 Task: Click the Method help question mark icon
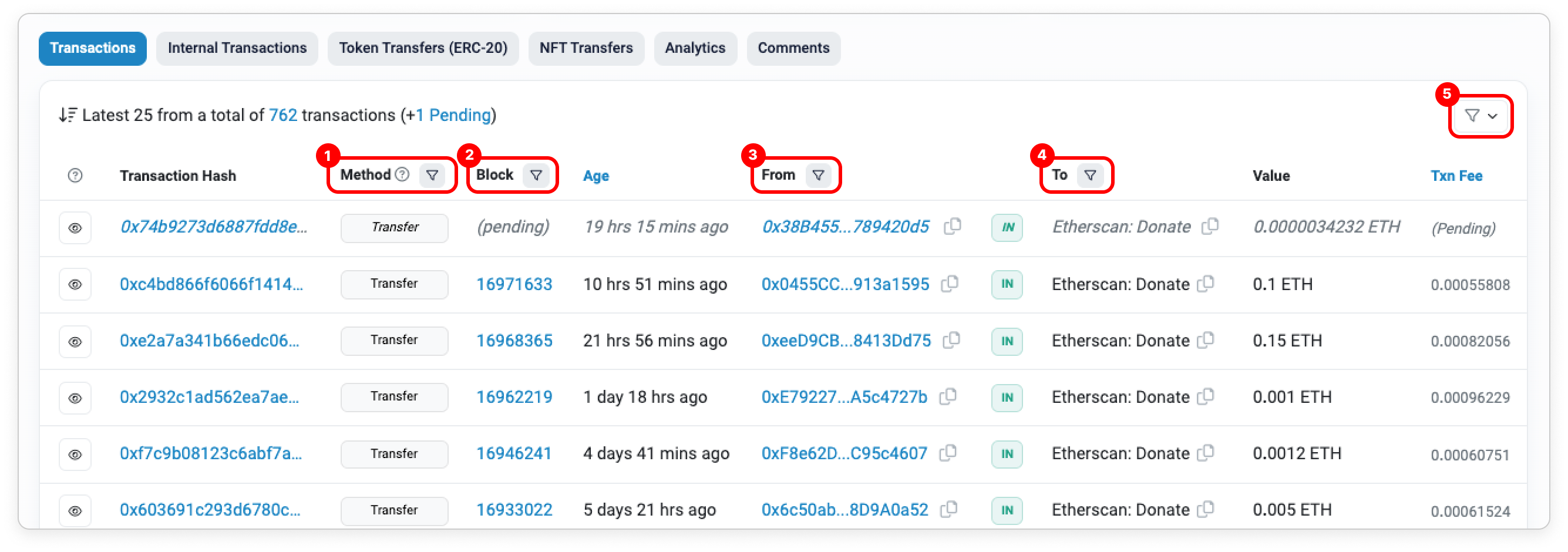tap(402, 174)
